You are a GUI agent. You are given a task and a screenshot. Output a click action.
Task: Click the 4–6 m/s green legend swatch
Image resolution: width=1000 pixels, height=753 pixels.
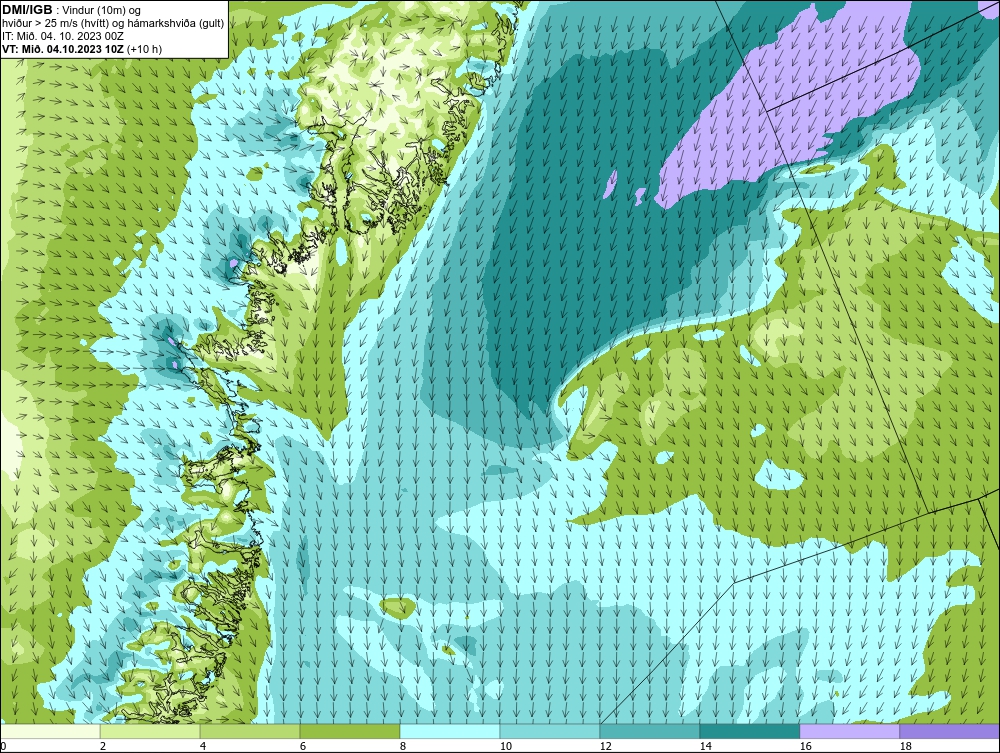pyautogui.click(x=250, y=731)
